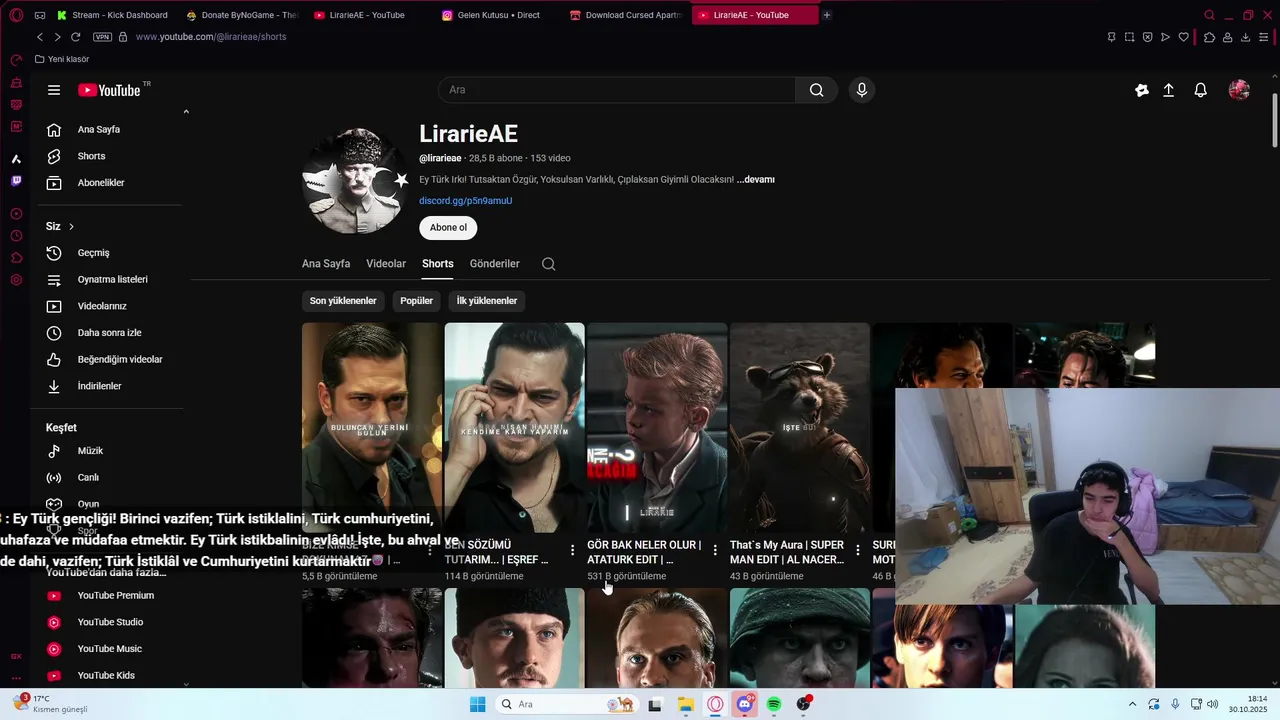The width and height of the screenshot is (1280, 720).
Task: Open Windows Start menu
Action: coord(477,705)
